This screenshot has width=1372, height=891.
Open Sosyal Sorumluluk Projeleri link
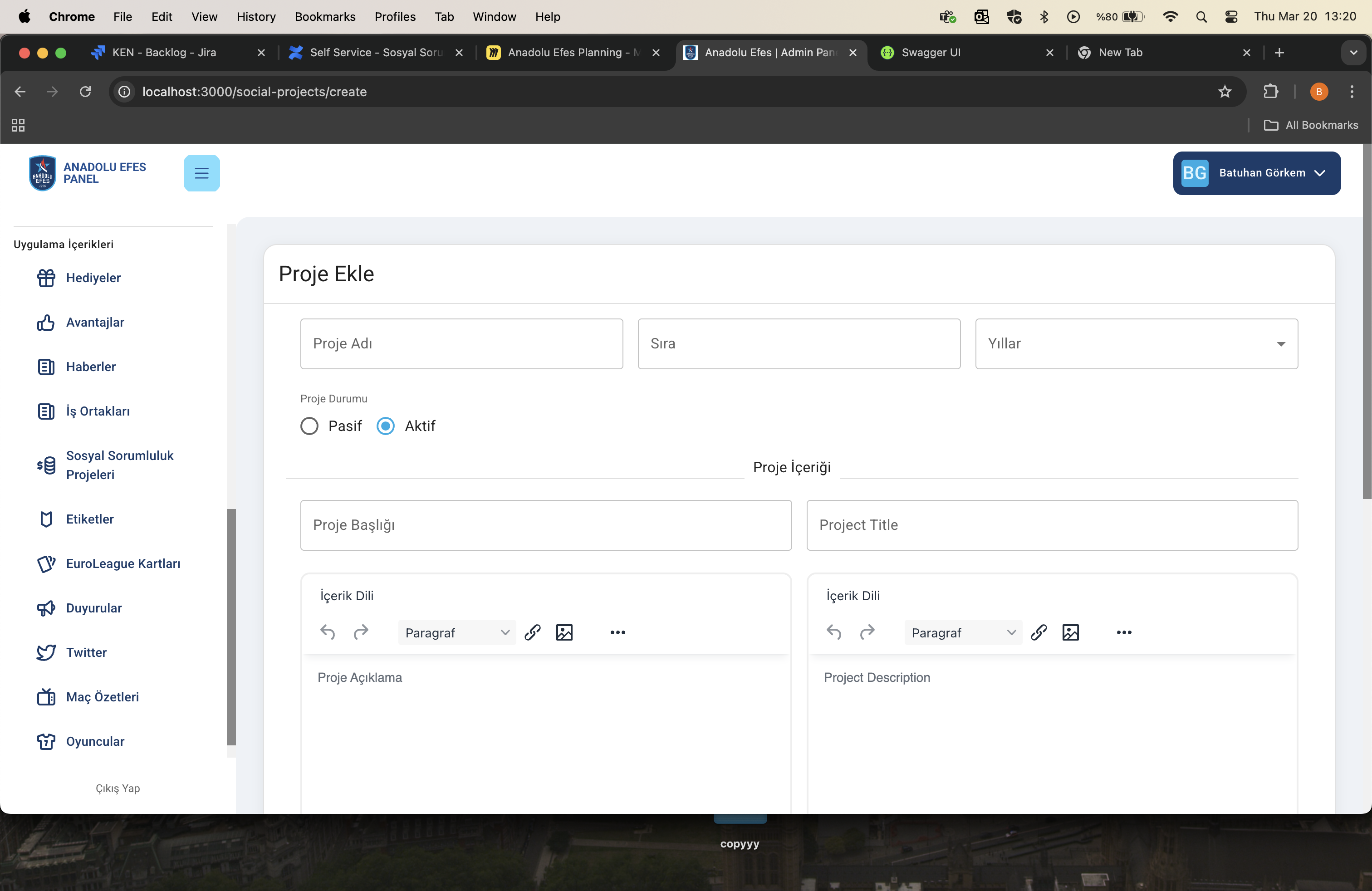pyautogui.click(x=119, y=465)
